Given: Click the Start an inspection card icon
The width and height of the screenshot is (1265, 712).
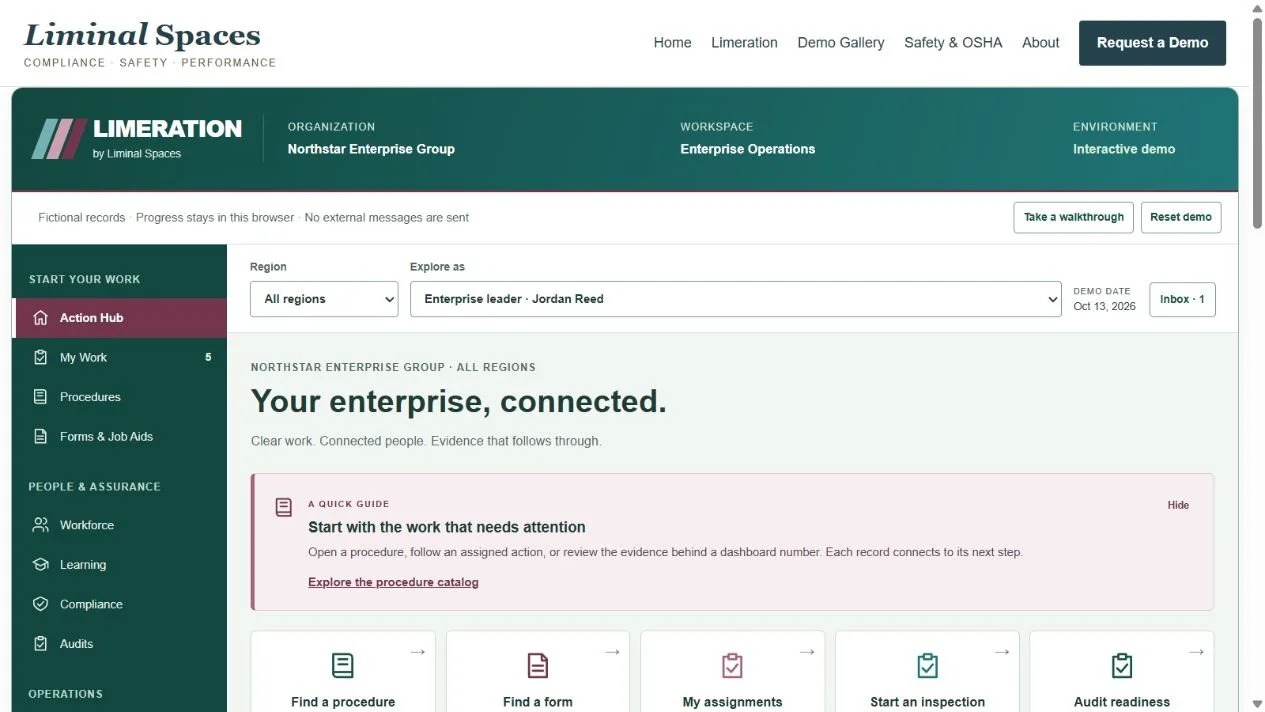Looking at the screenshot, I should pyautogui.click(x=927, y=665).
